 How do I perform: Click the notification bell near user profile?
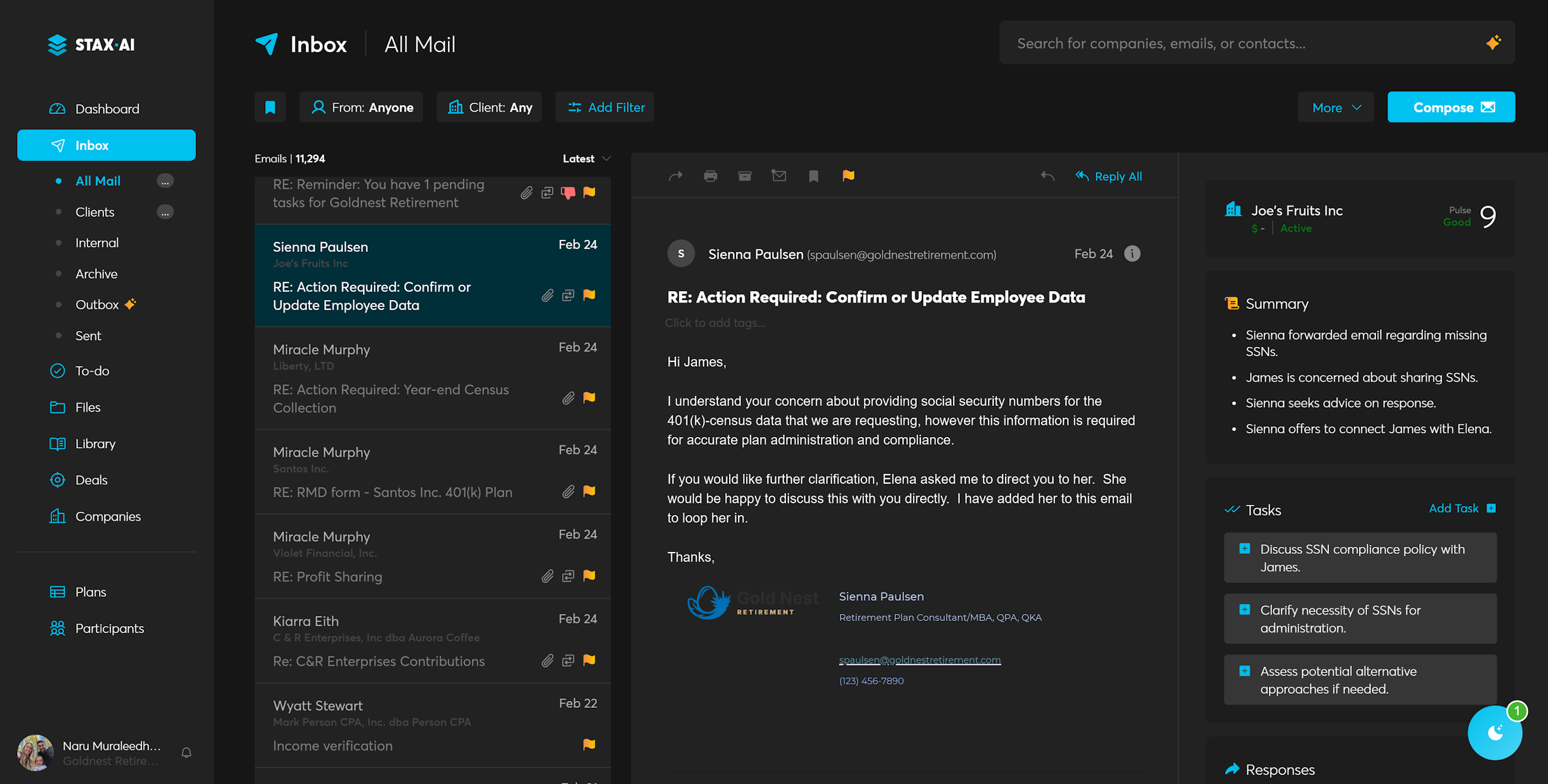(x=187, y=753)
